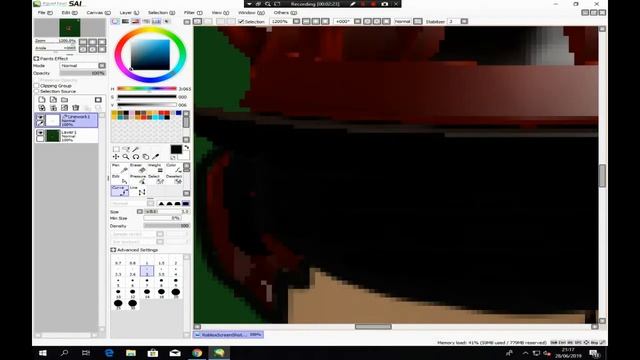Image resolution: width=640 pixels, height=360 pixels.
Task: Create a new linework layer
Action: [53, 100]
